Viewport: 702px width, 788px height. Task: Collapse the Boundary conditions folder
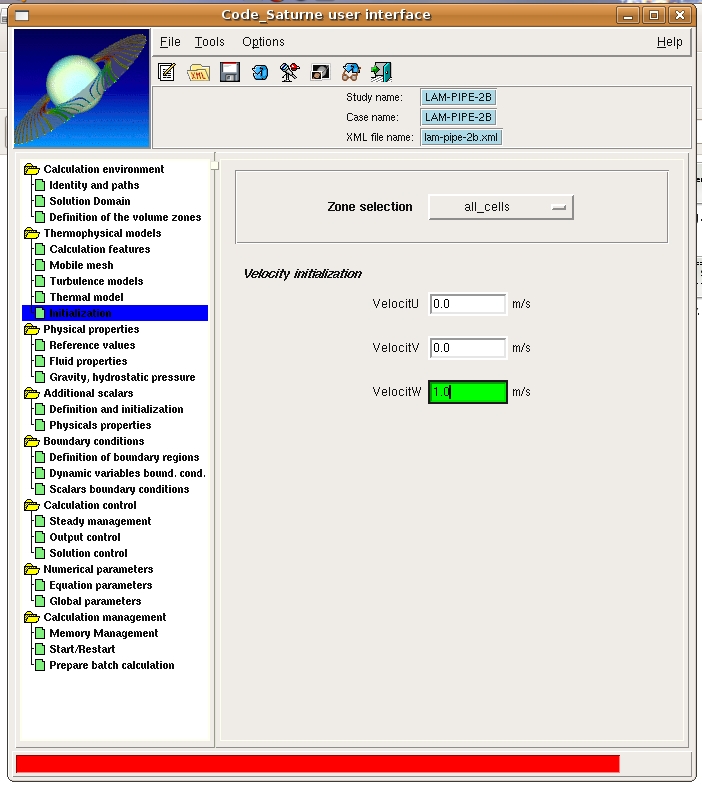click(32, 441)
